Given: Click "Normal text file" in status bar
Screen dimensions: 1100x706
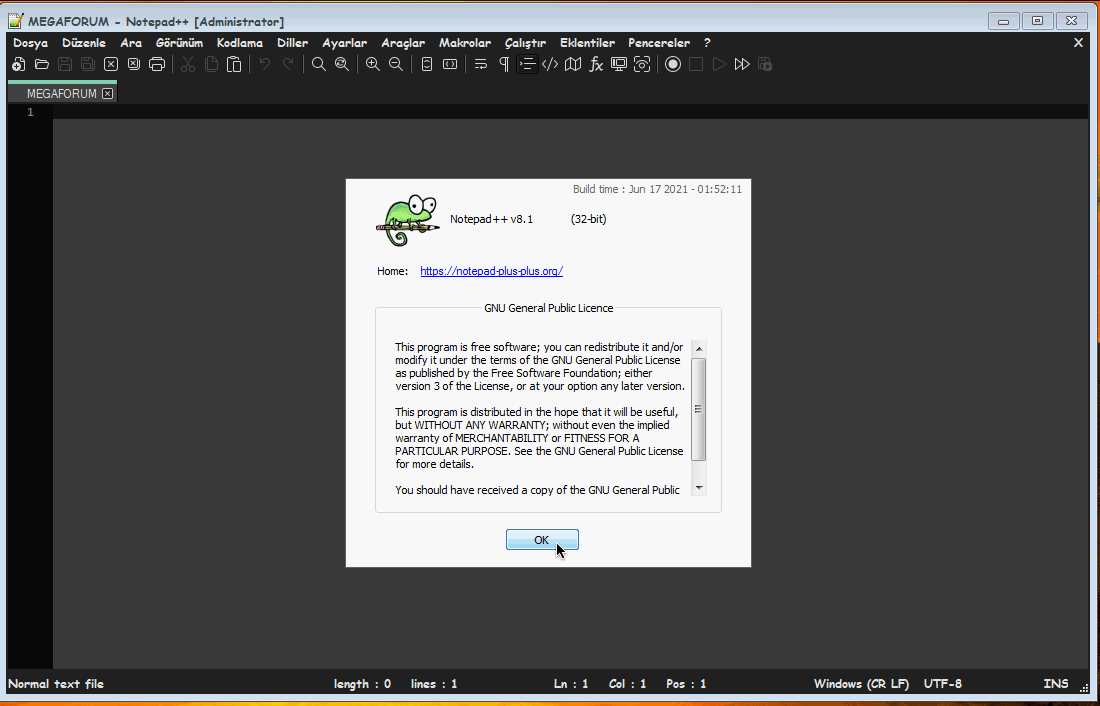Looking at the screenshot, I should pos(56,684).
